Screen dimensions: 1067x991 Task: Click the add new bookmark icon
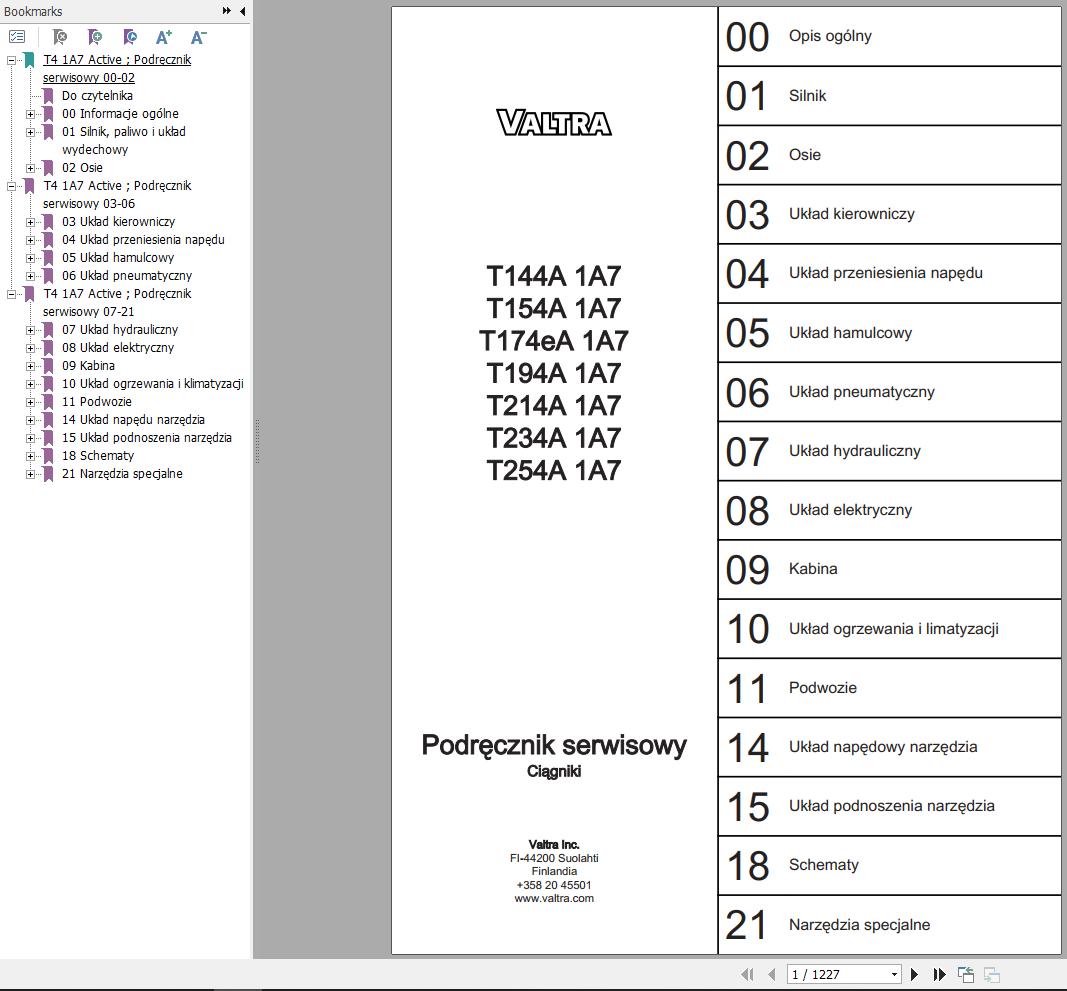tap(95, 37)
